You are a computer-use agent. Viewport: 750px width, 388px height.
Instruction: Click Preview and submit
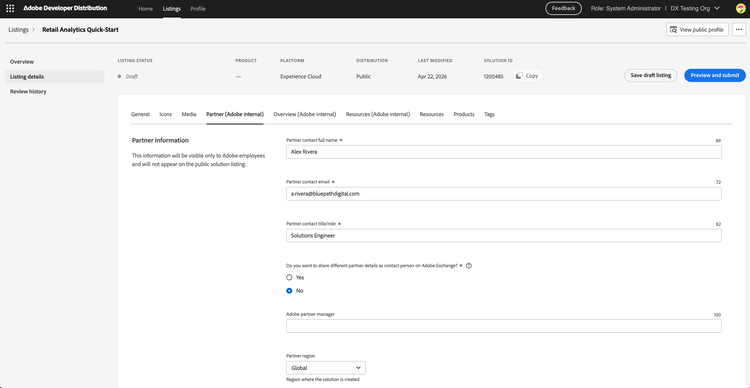pos(715,76)
